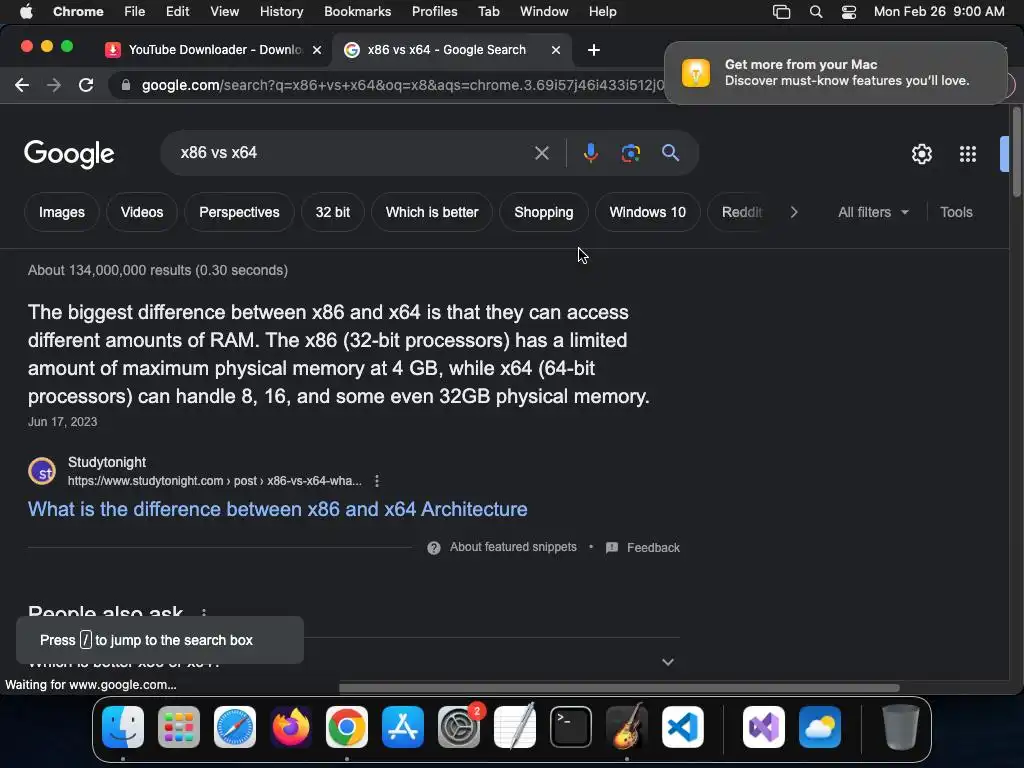Click the vertical page scrollbar thumb

(1016, 151)
